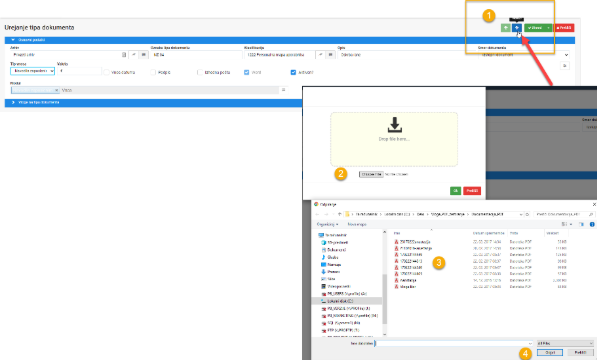Viewport: 597px width, 360px height.
Task: Click the light green arrow button in the header
Action: pos(506,28)
